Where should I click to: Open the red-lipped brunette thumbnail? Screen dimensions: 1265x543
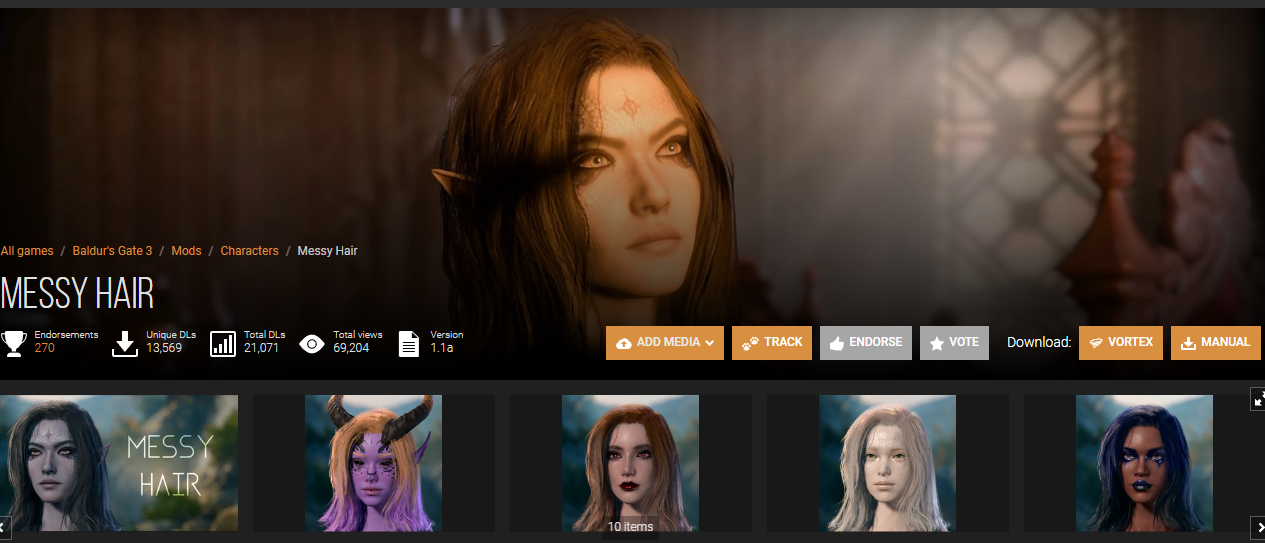coord(630,463)
